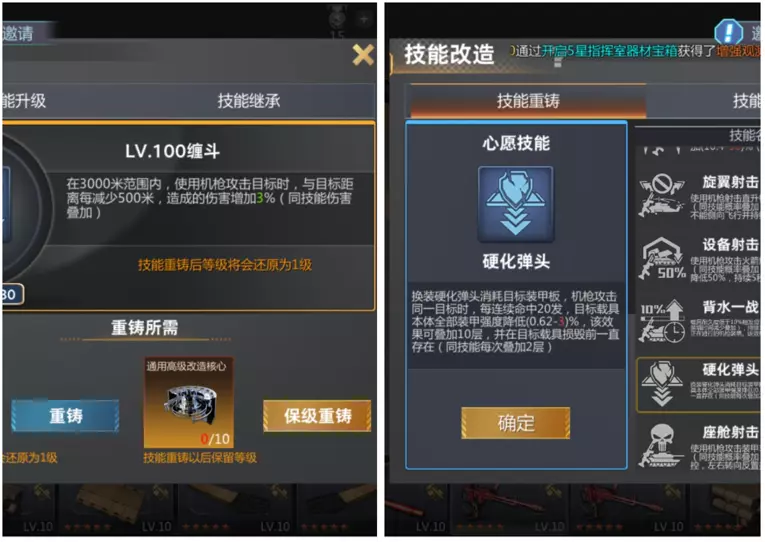Click the LV.100缠斗 skill title
Screen dimensions: 765x542
click(172, 151)
